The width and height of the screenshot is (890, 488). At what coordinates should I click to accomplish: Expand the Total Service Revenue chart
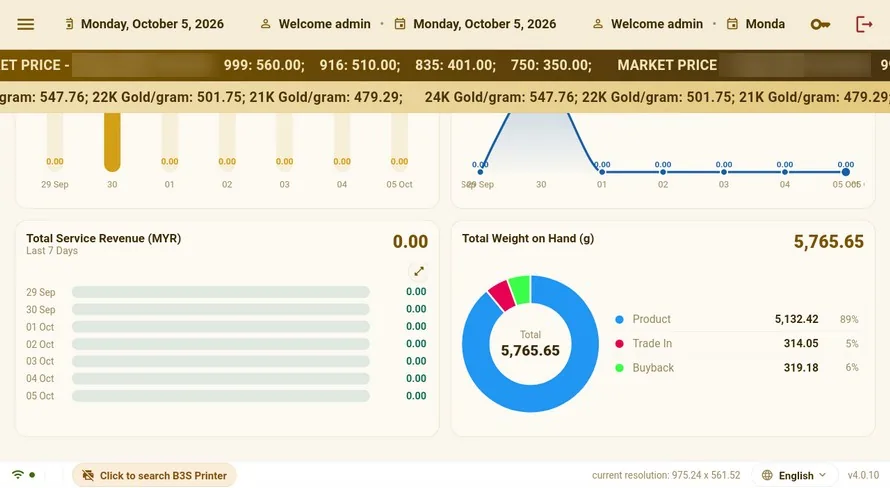point(418,271)
